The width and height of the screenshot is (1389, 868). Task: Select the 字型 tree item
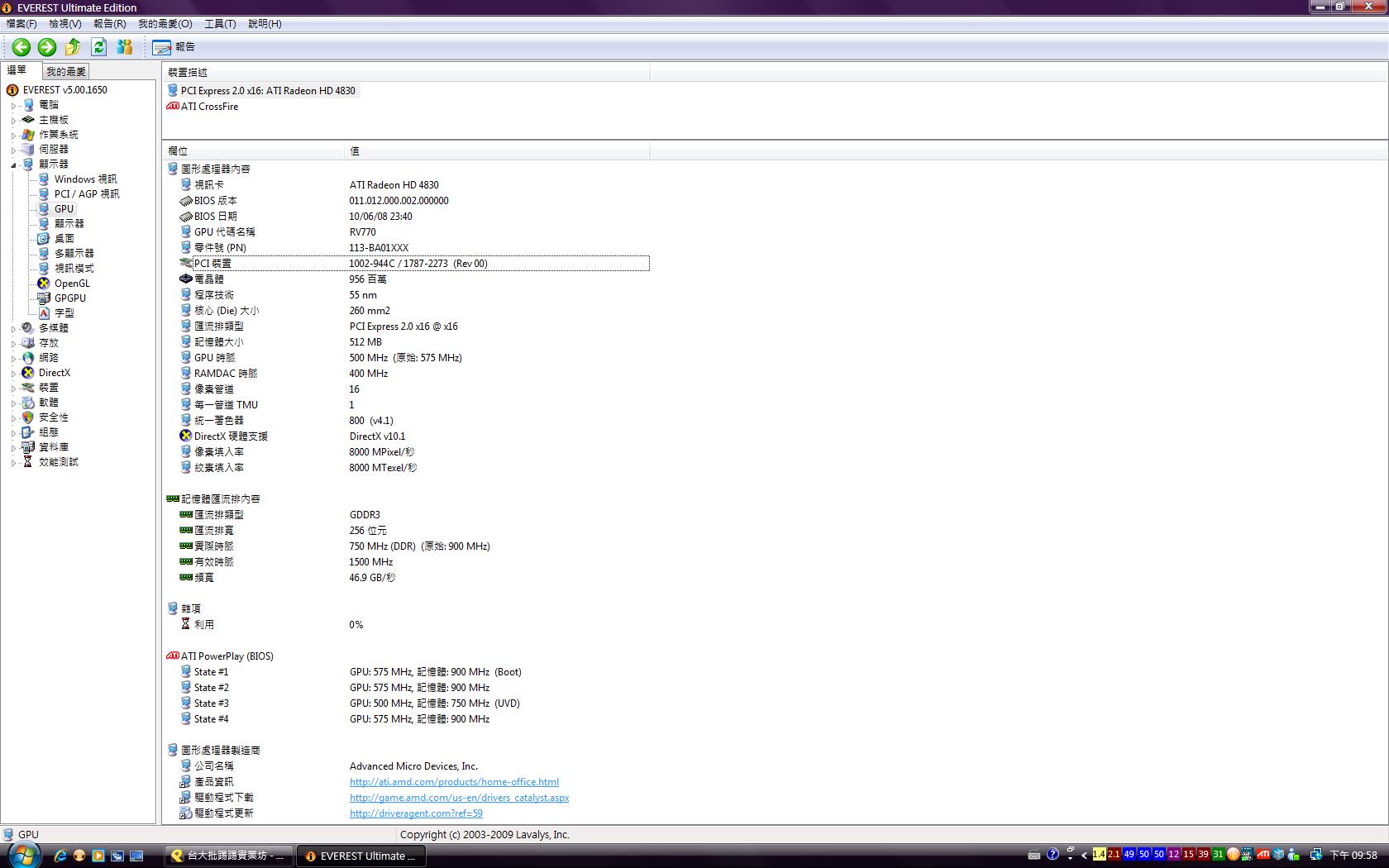[x=64, y=313]
